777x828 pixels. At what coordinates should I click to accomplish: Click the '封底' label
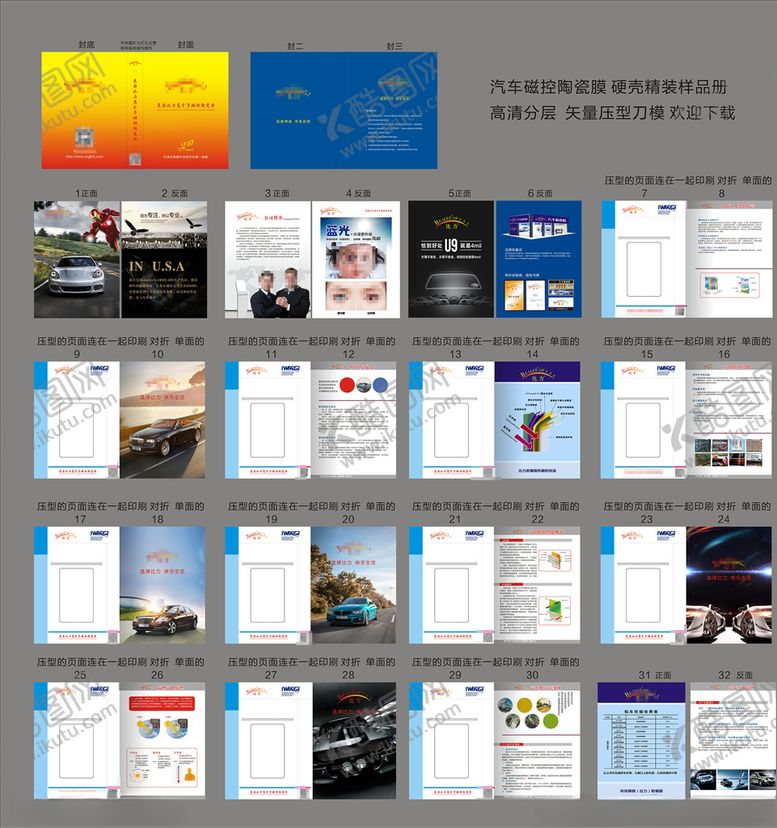coord(87,44)
